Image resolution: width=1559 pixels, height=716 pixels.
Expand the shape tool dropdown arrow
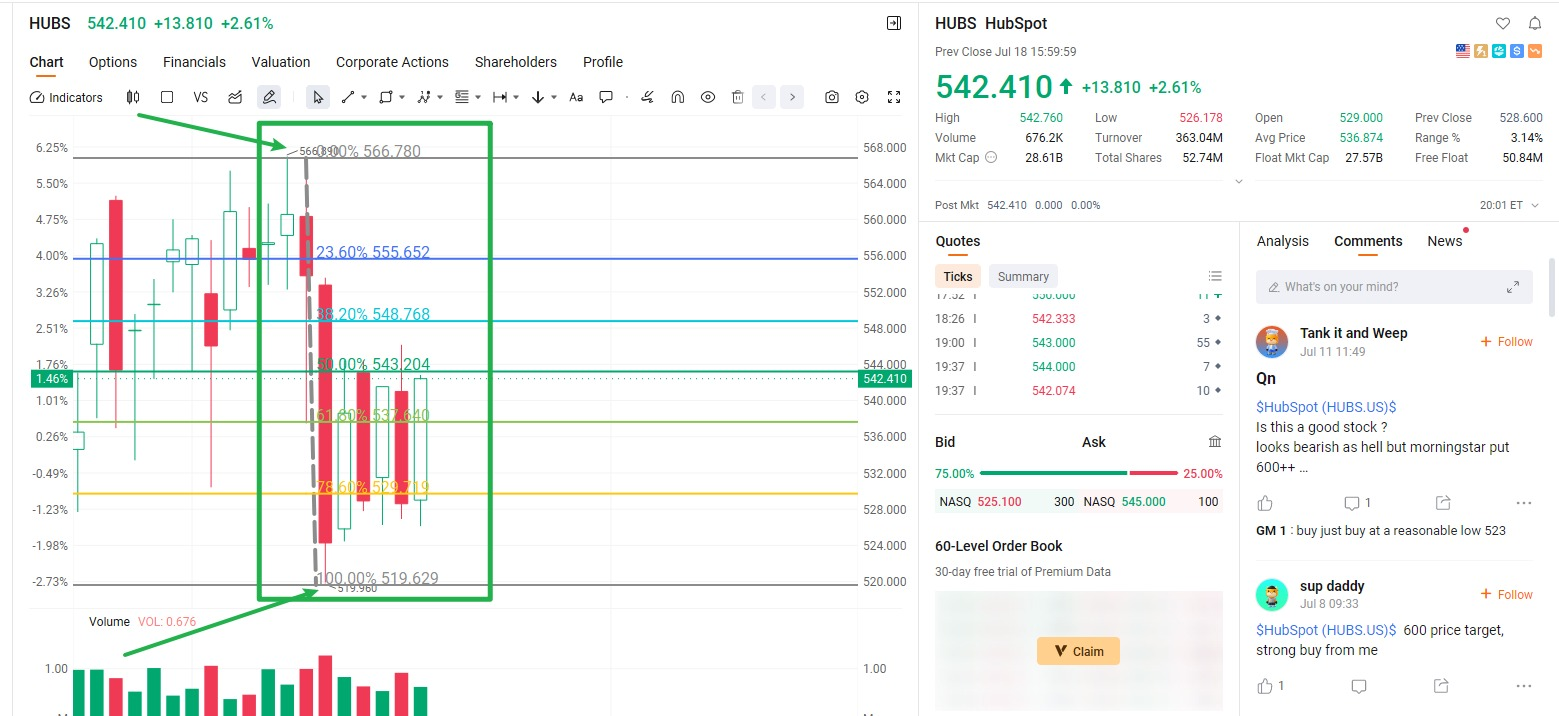tap(402, 97)
